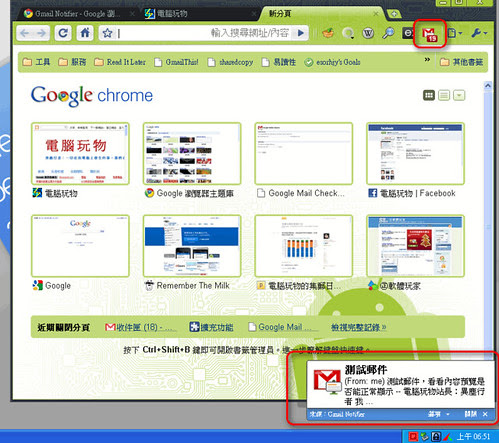Viewport: 499px width, 443px height.
Task: Open new tab page options dropdown
Action: (459, 95)
